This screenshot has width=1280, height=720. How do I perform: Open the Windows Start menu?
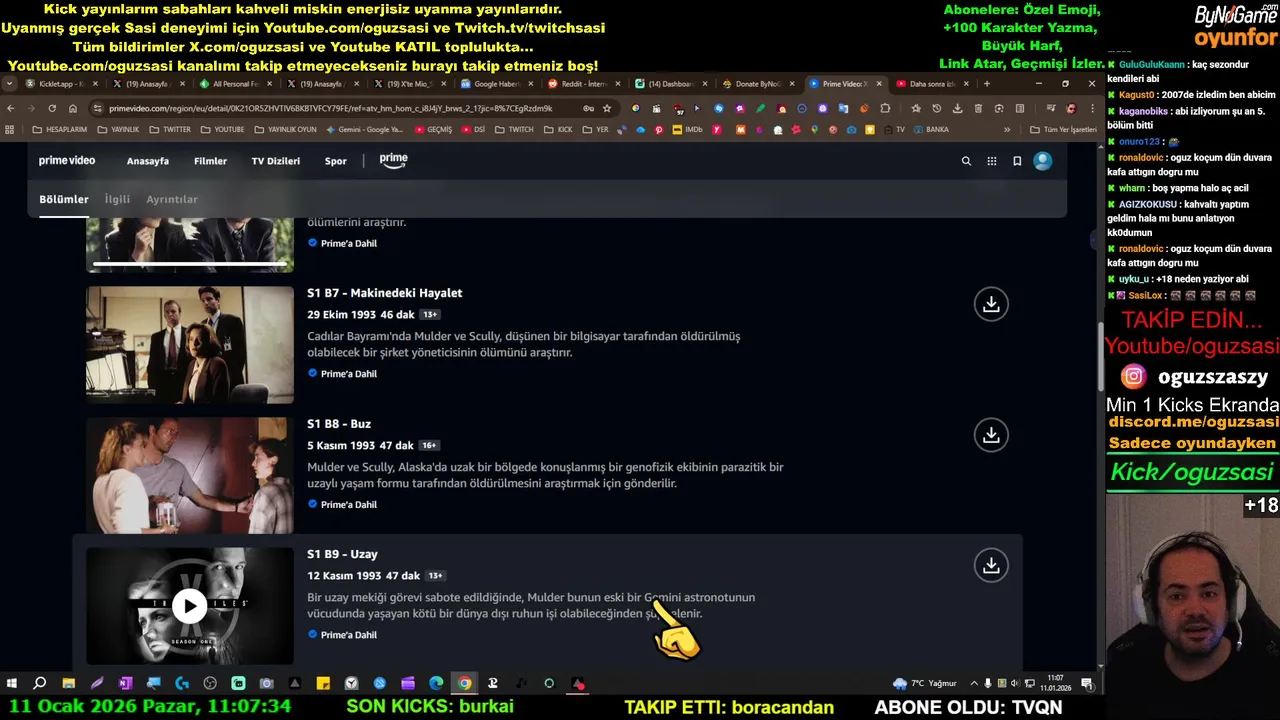click(x=11, y=684)
